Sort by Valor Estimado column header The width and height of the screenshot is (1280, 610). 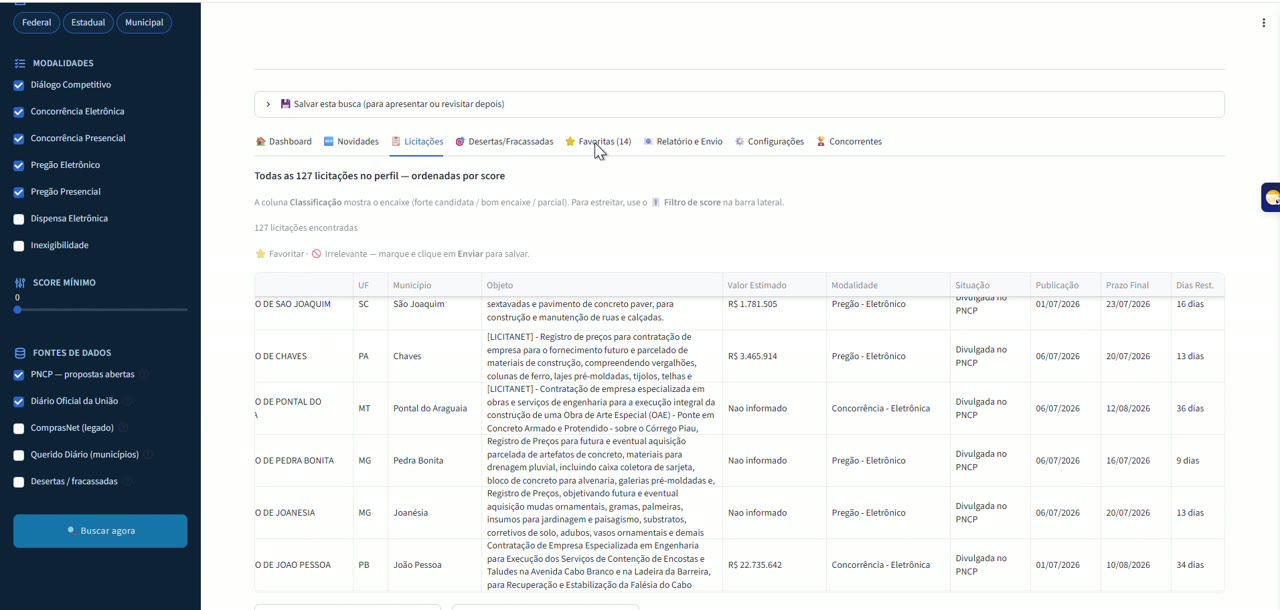tap(774, 285)
